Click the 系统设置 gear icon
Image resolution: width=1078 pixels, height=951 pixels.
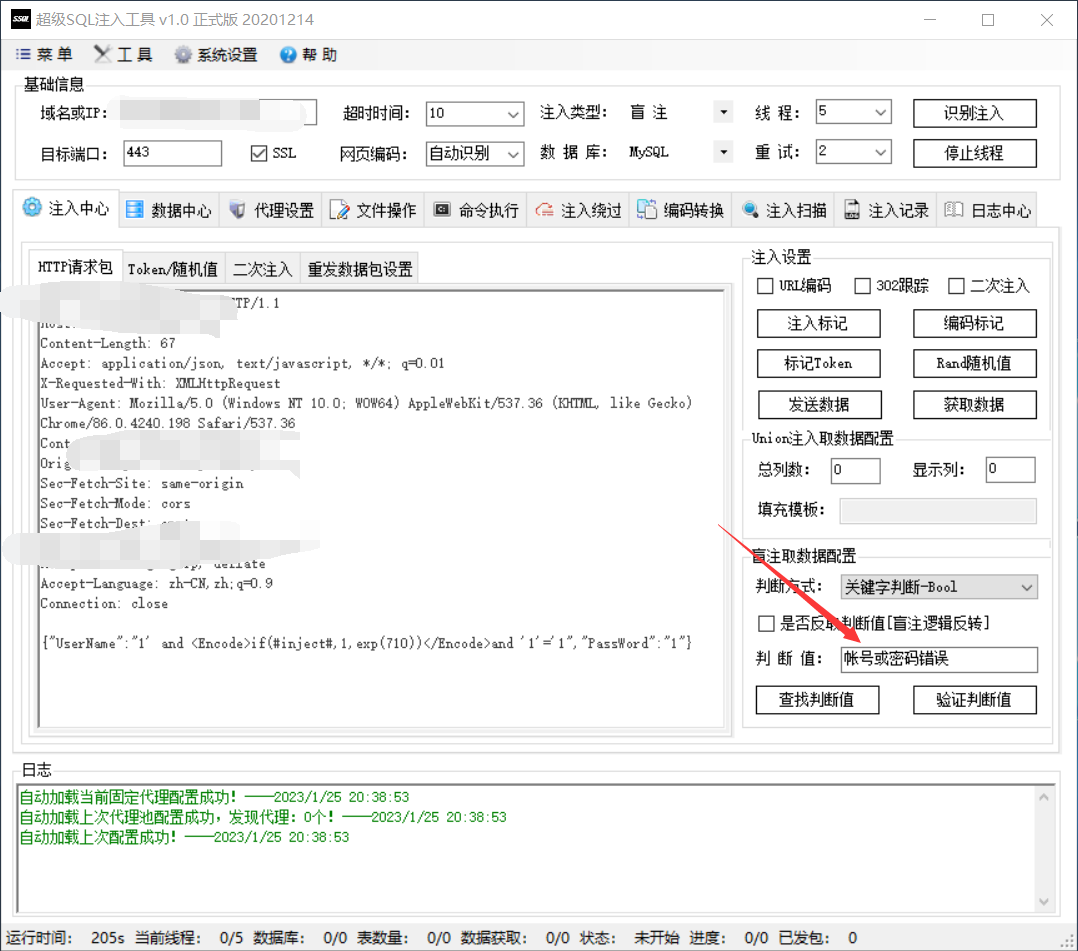click(x=183, y=54)
